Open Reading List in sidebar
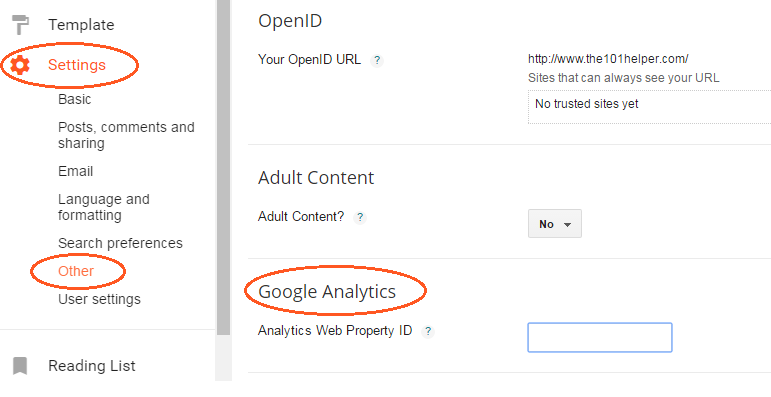Screen dimensions: 771x397 [x=92, y=366]
